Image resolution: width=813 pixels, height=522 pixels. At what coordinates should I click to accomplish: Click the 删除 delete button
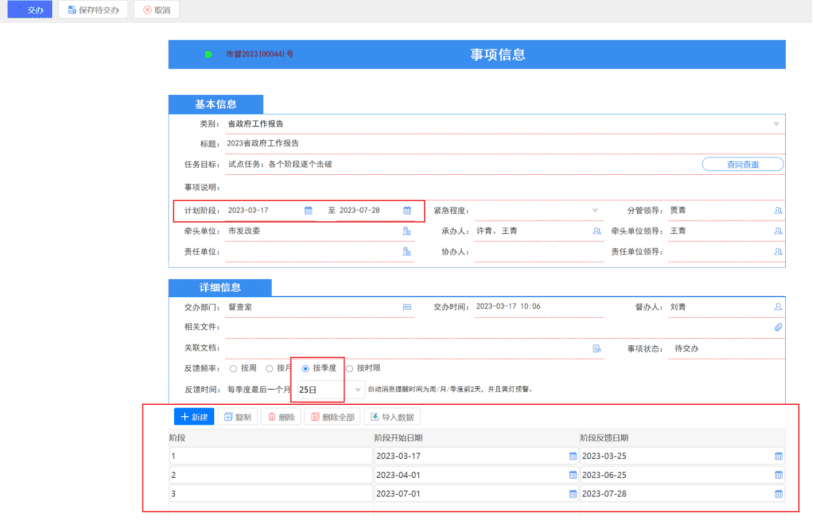point(282,417)
